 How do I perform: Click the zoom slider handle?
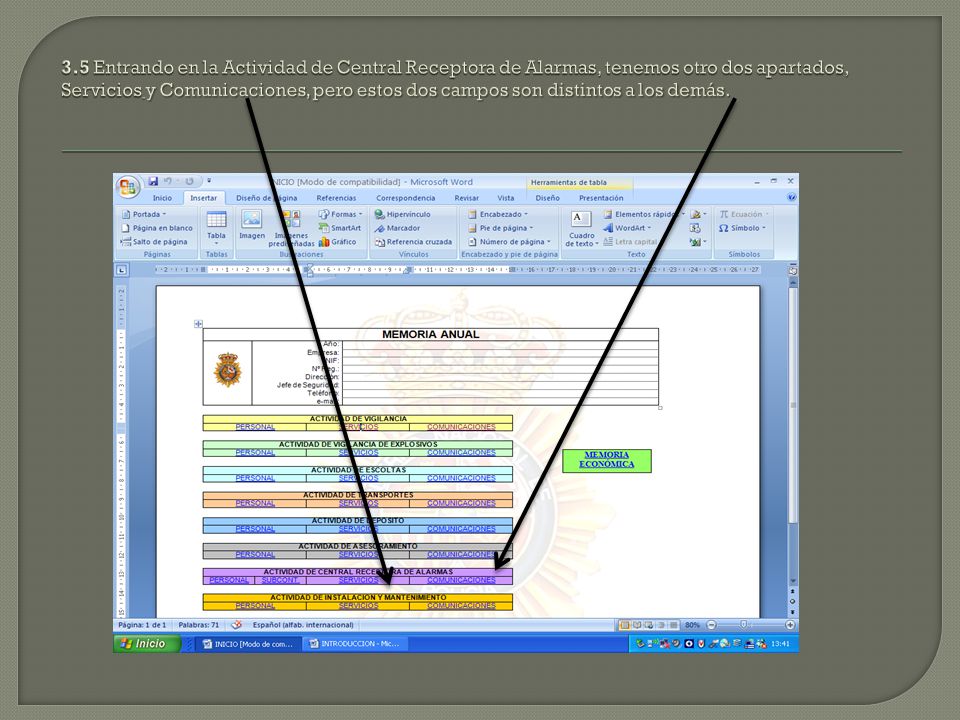tap(743, 625)
